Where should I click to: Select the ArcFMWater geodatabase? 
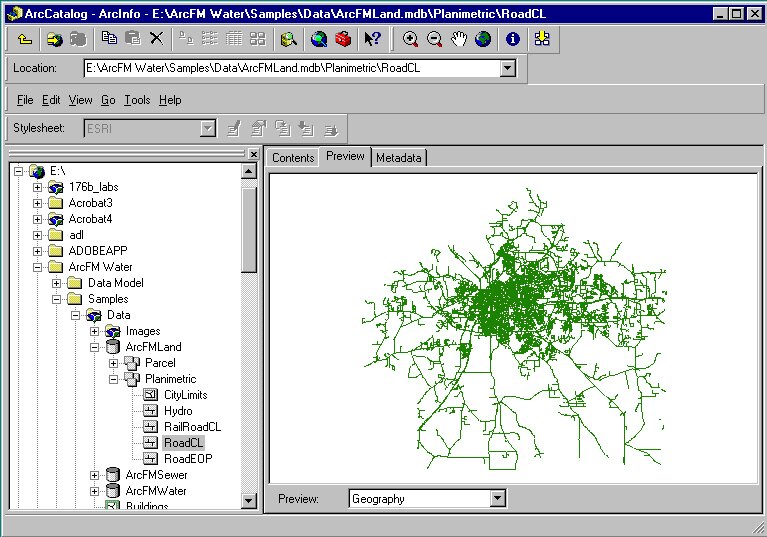(156, 491)
